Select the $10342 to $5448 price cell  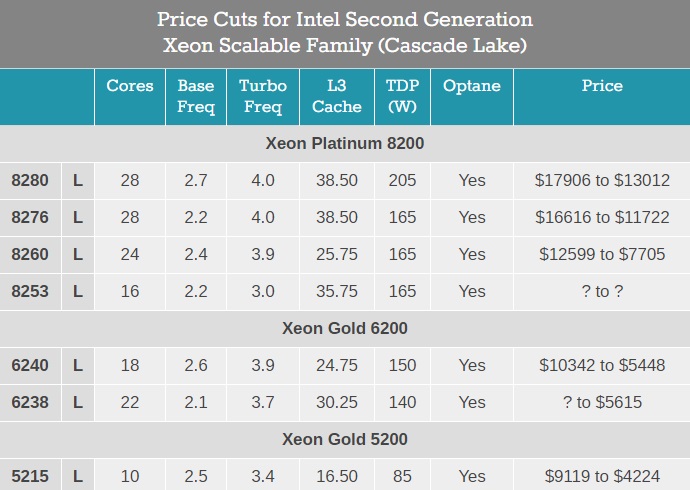point(602,365)
